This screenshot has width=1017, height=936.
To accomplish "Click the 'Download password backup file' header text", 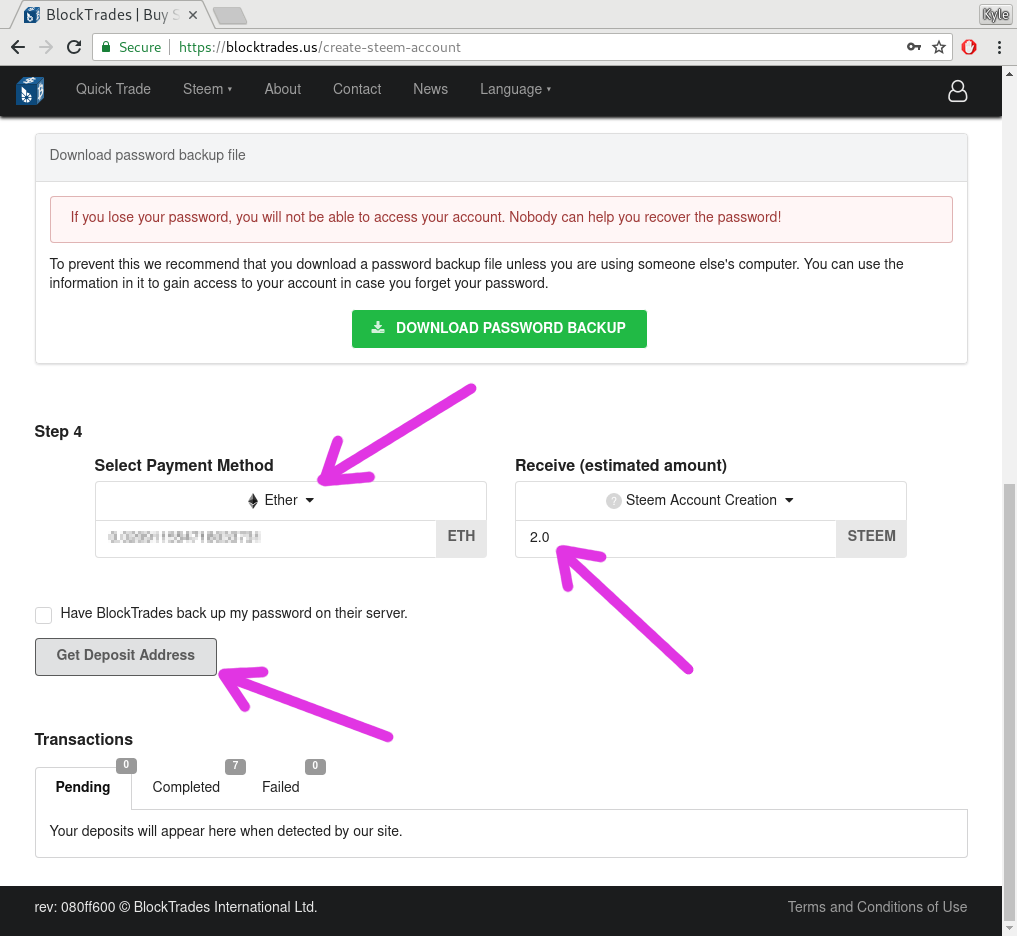I will pos(147,155).
